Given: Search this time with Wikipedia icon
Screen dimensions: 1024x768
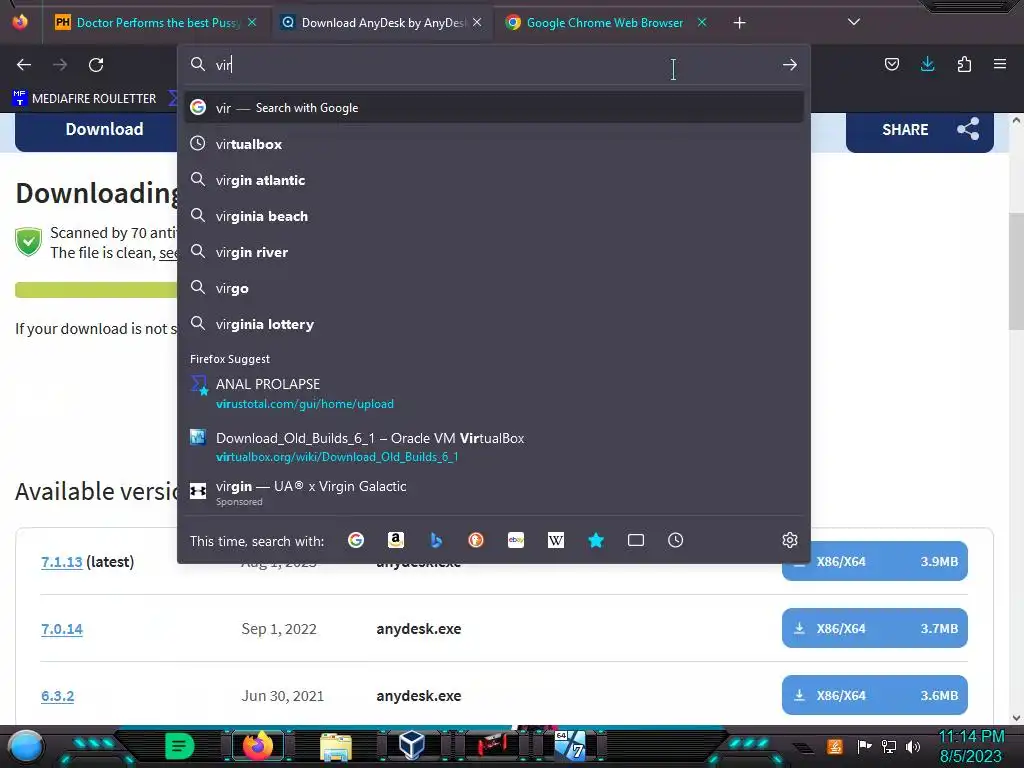Looking at the screenshot, I should click(x=556, y=540).
